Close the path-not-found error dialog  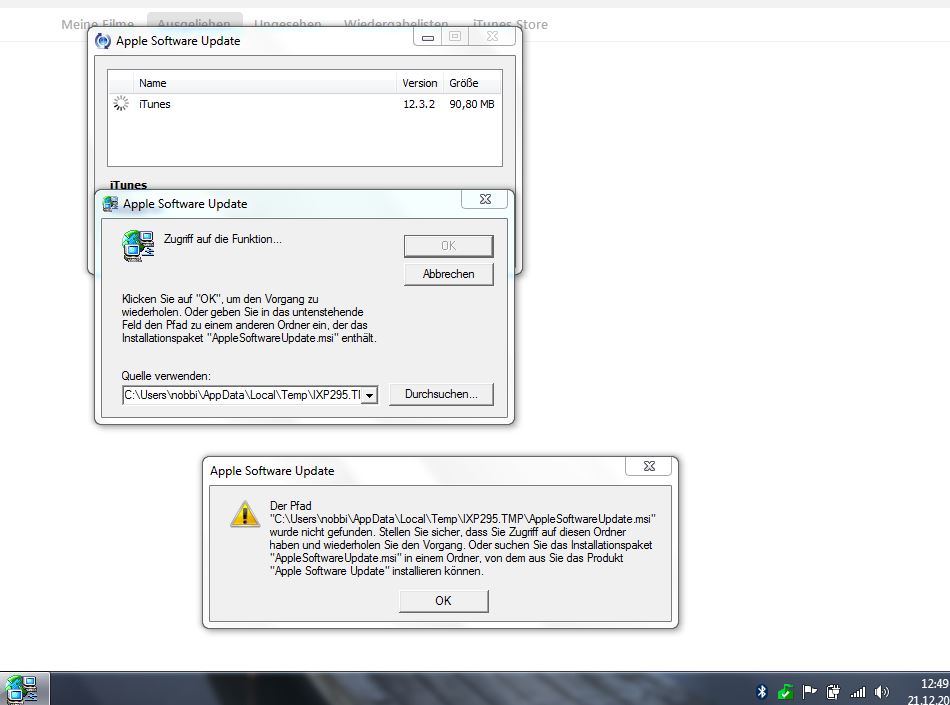pyautogui.click(x=649, y=466)
